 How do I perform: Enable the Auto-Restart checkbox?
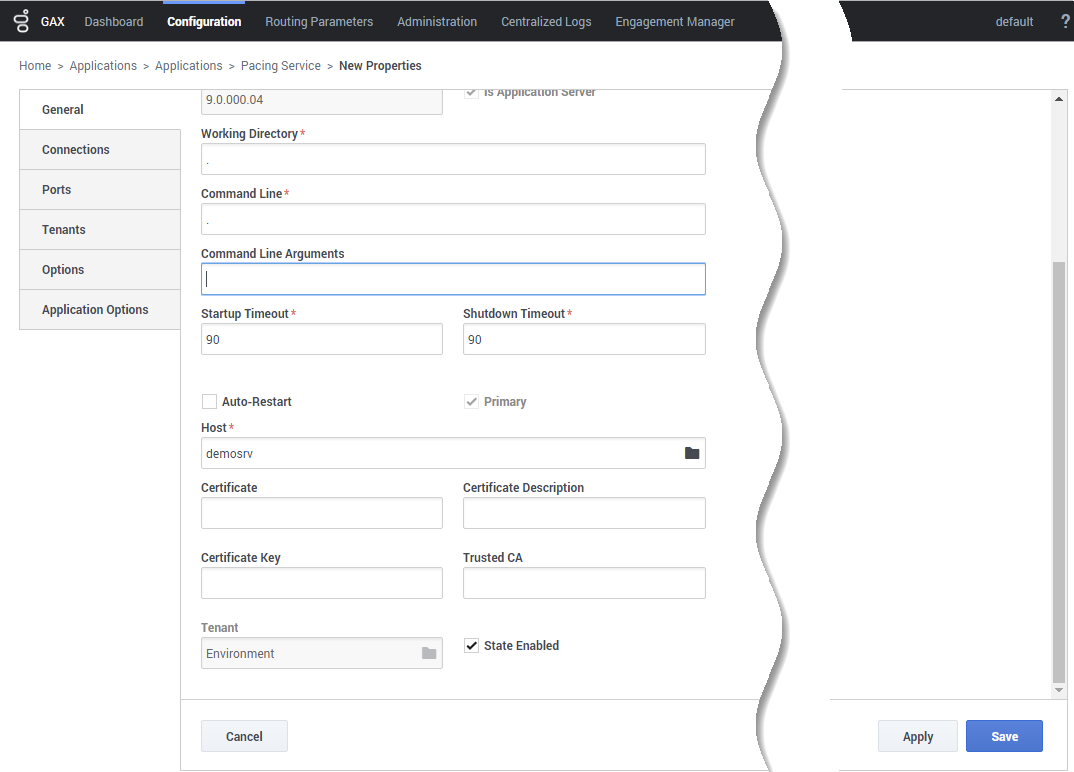(x=209, y=401)
